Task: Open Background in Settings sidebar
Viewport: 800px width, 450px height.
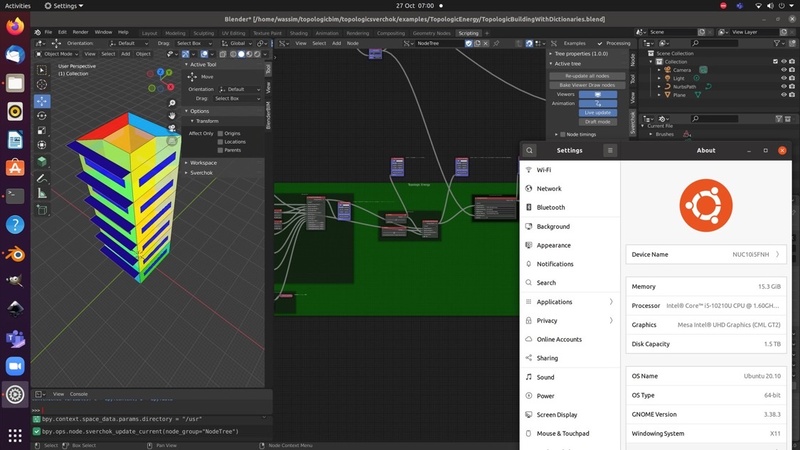Action: pyautogui.click(x=569, y=227)
